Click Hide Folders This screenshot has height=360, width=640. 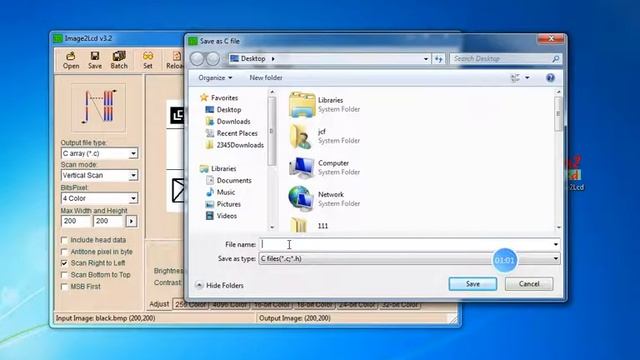pyautogui.click(x=220, y=285)
